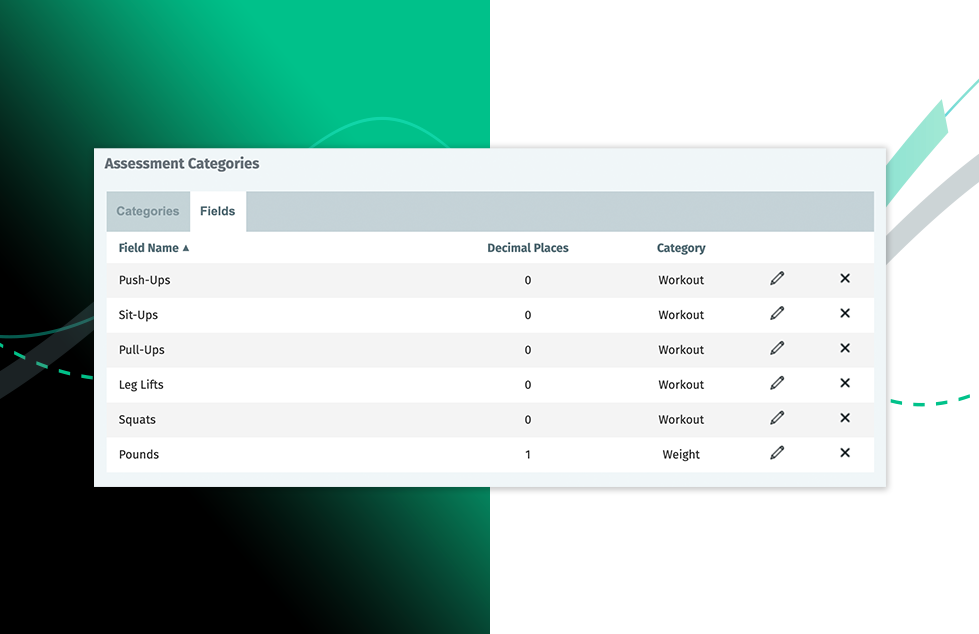Click the Pounds field name

click(x=139, y=454)
